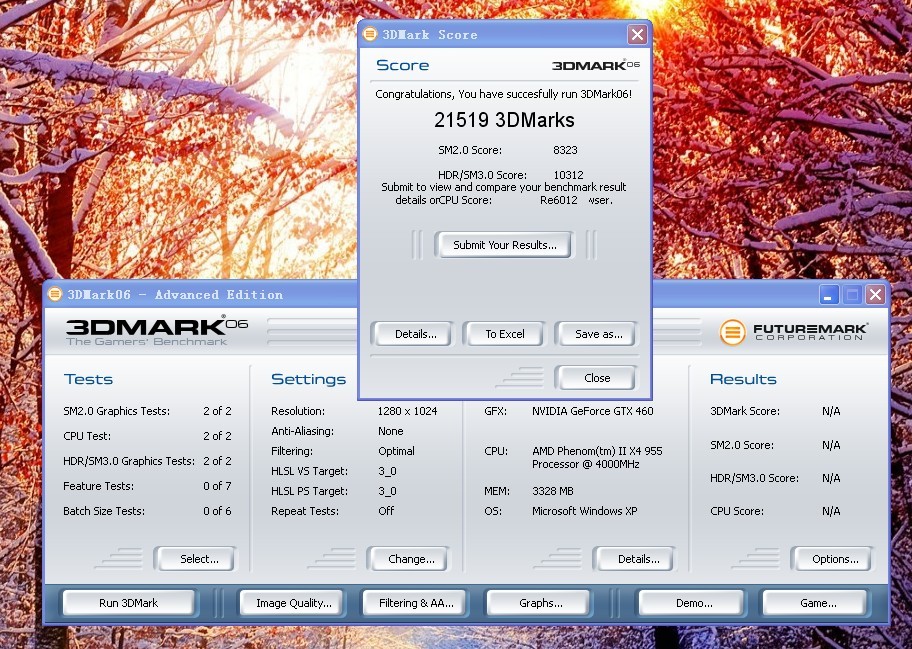Click the Settings section heading
The height and width of the screenshot is (649, 912).
[308, 379]
